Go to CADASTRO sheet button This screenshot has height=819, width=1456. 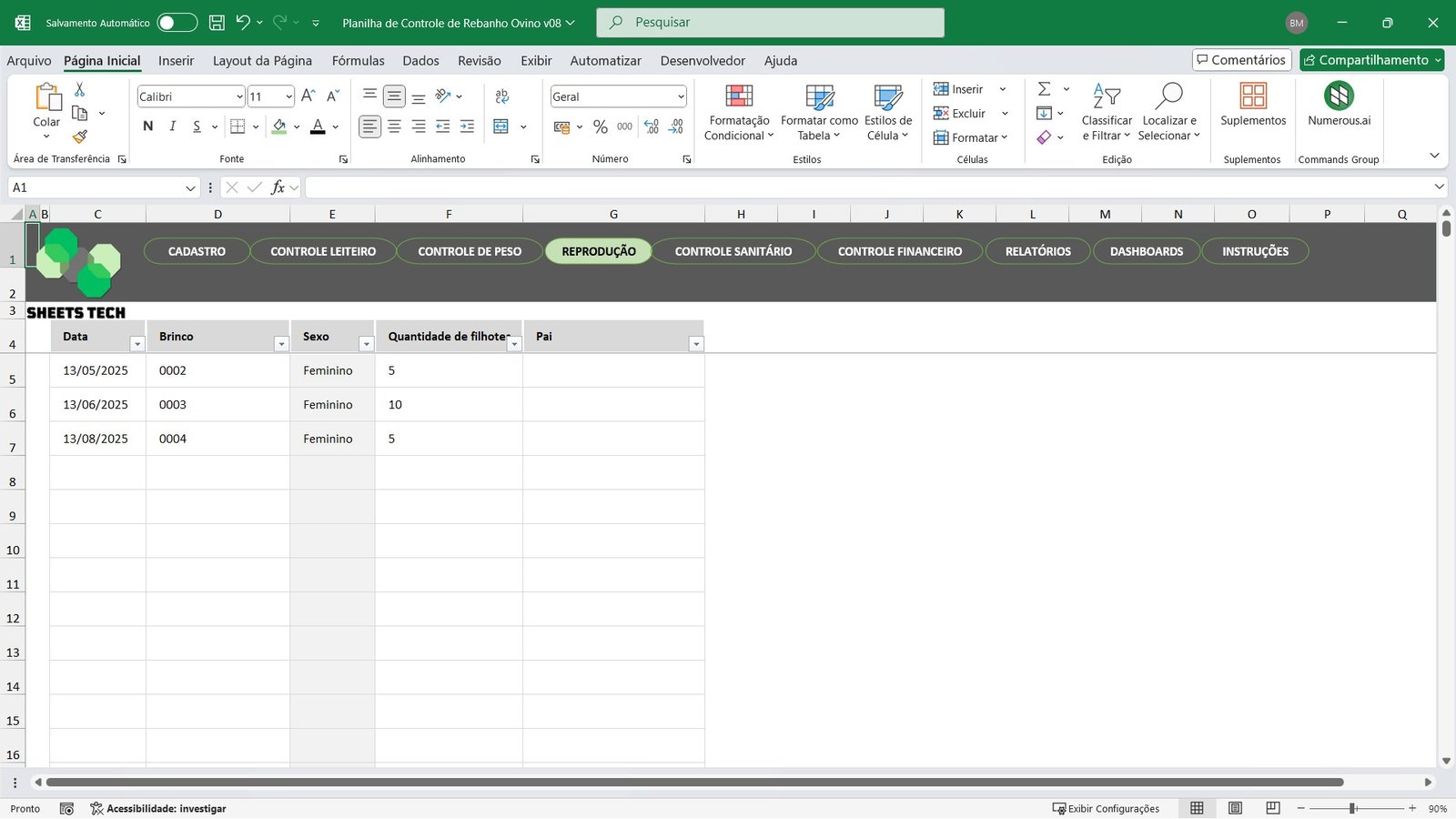tap(197, 251)
